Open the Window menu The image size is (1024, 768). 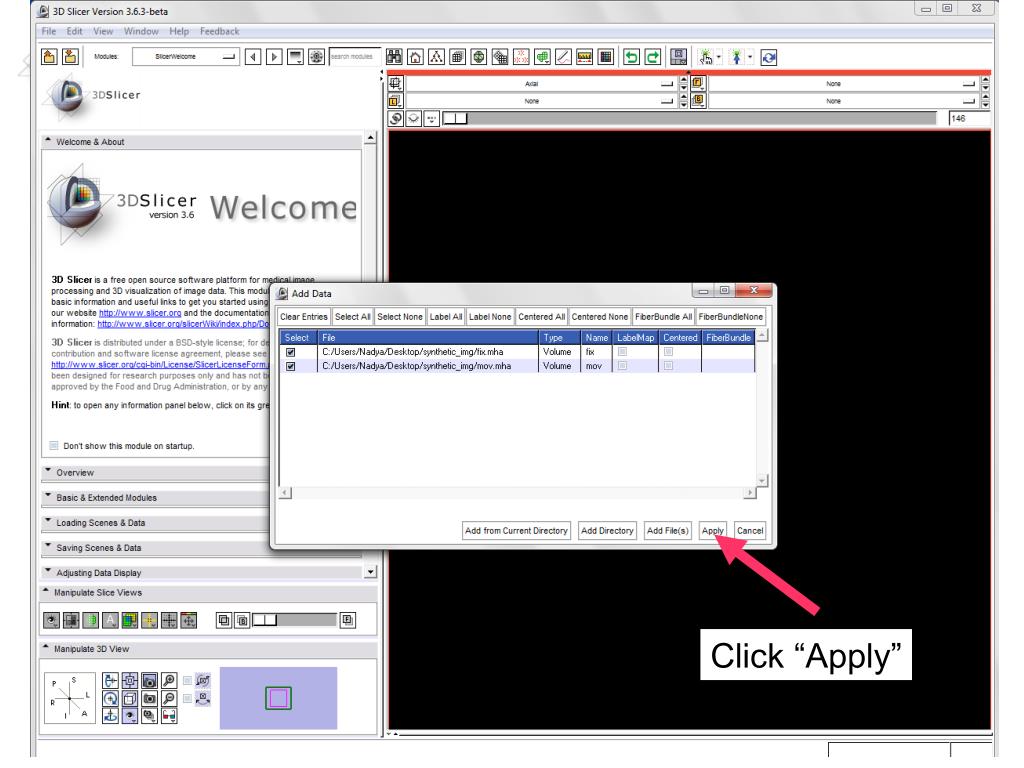click(x=141, y=31)
